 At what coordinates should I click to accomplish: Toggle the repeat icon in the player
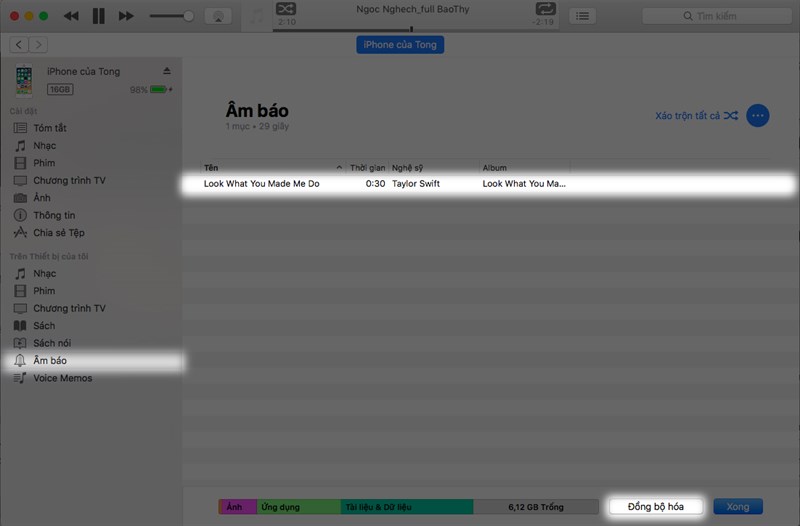(x=545, y=9)
